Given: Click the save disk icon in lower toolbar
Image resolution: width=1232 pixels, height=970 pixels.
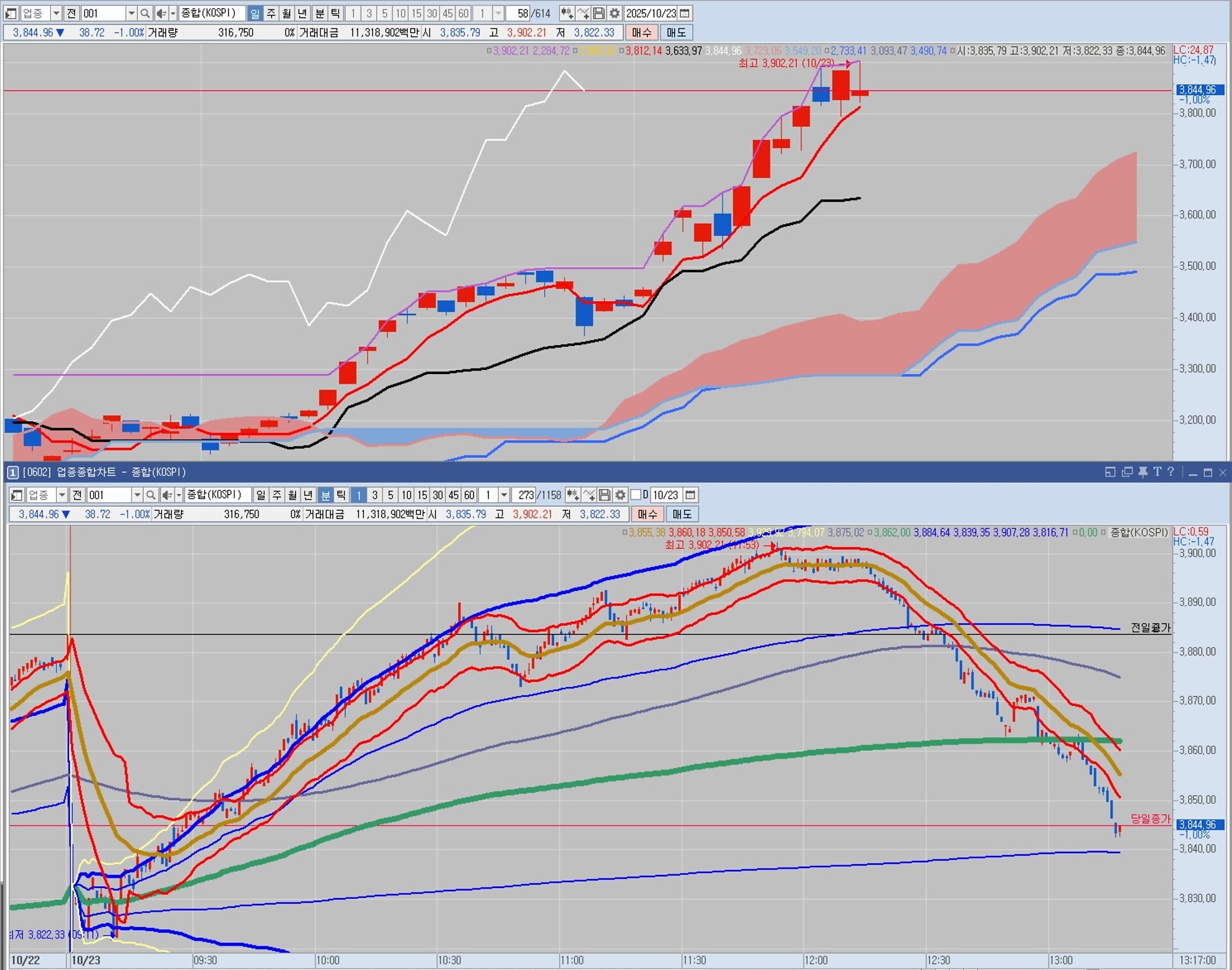Looking at the screenshot, I should pyautogui.click(x=604, y=495).
